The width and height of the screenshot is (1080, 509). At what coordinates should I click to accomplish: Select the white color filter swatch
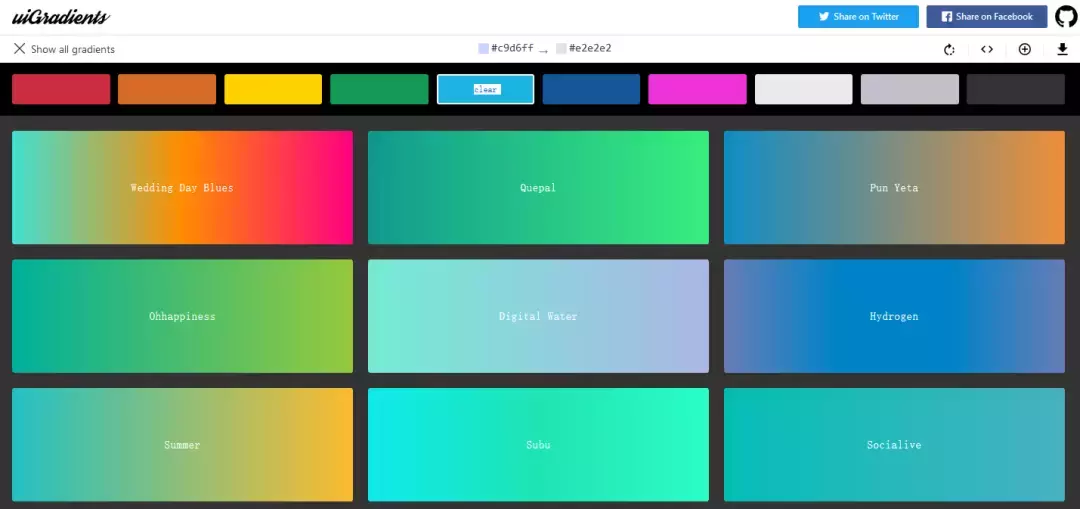[804, 90]
